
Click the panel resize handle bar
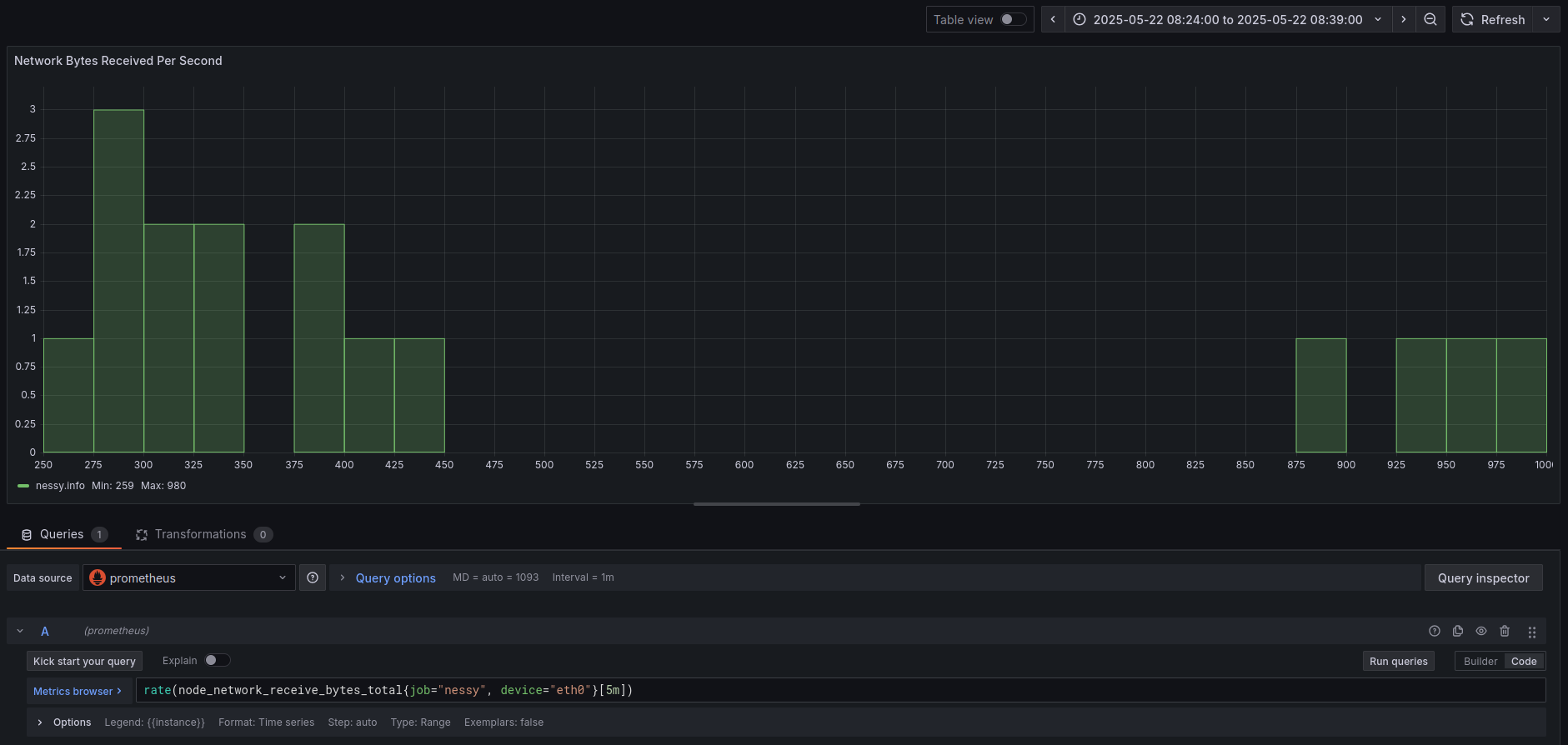tap(776, 504)
